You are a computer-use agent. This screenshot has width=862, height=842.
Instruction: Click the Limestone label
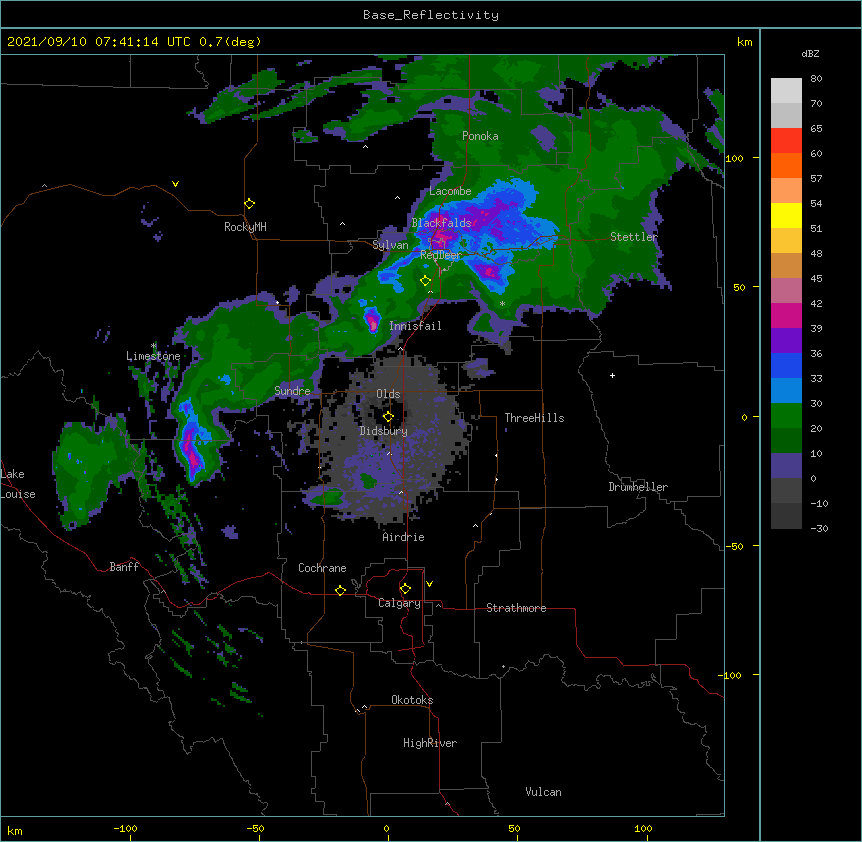click(x=153, y=356)
